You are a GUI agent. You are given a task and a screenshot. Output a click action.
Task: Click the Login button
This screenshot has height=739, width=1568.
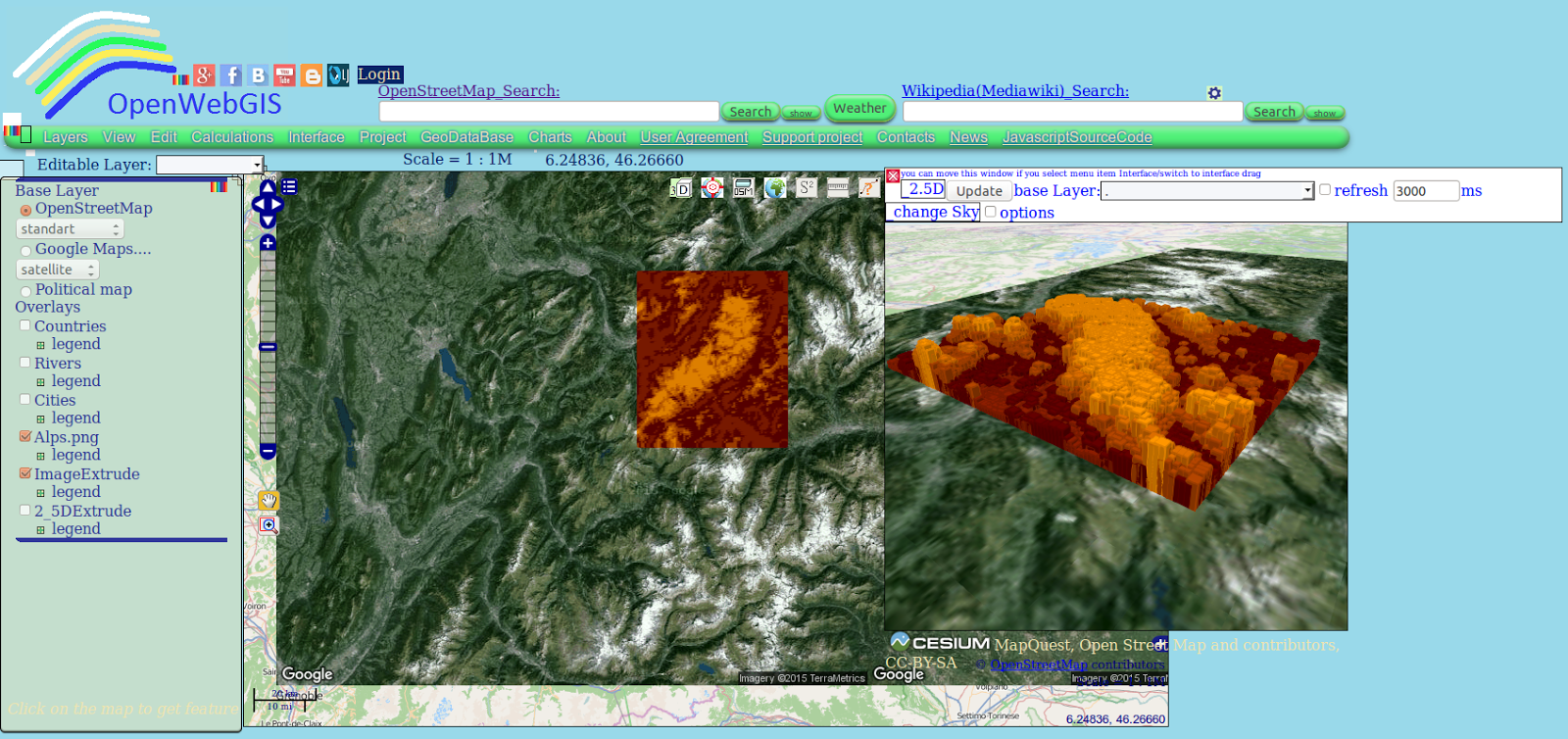tap(379, 74)
